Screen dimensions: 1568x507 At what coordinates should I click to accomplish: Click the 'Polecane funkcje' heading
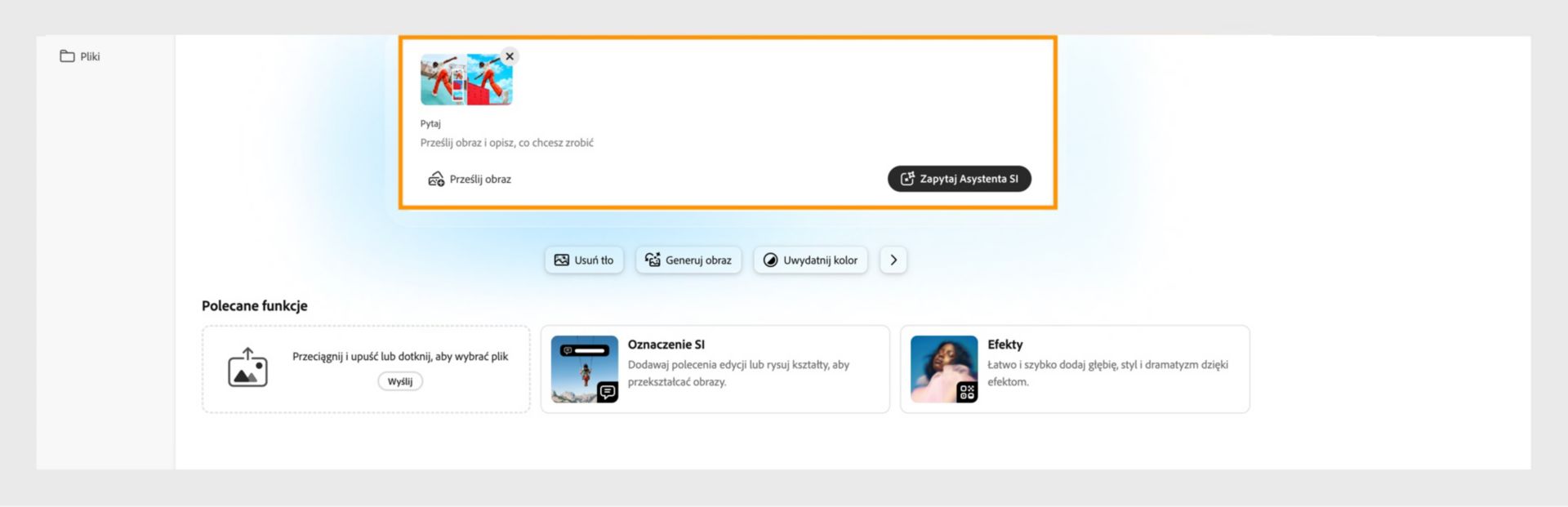(x=255, y=306)
